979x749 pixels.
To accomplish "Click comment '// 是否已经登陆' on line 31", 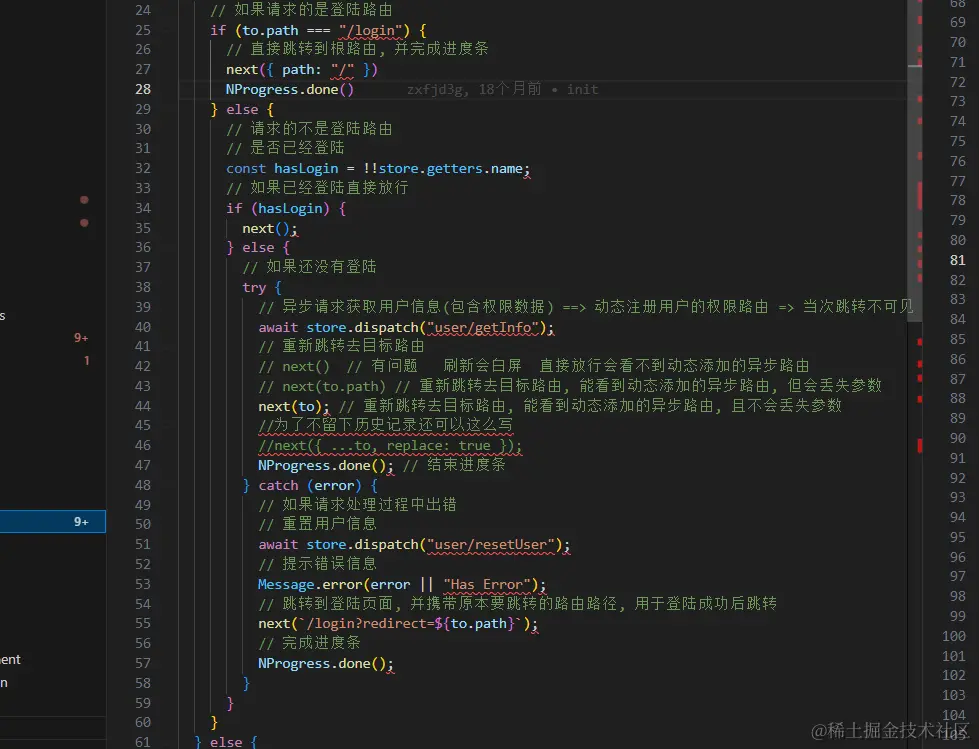I will coord(285,148).
